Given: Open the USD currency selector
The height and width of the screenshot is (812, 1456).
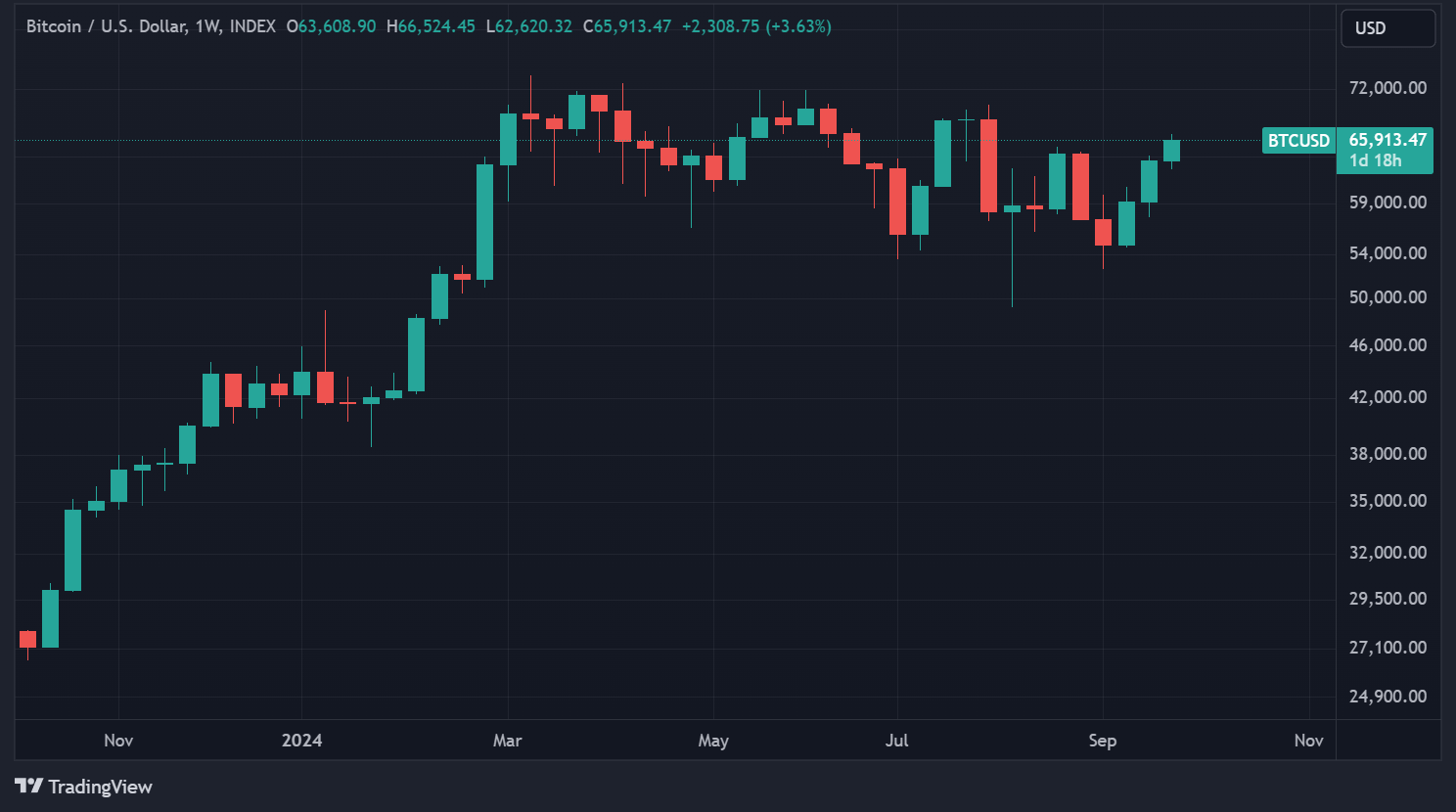Looking at the screenshot, I should pyautogui.click(x=1387, y=28).
